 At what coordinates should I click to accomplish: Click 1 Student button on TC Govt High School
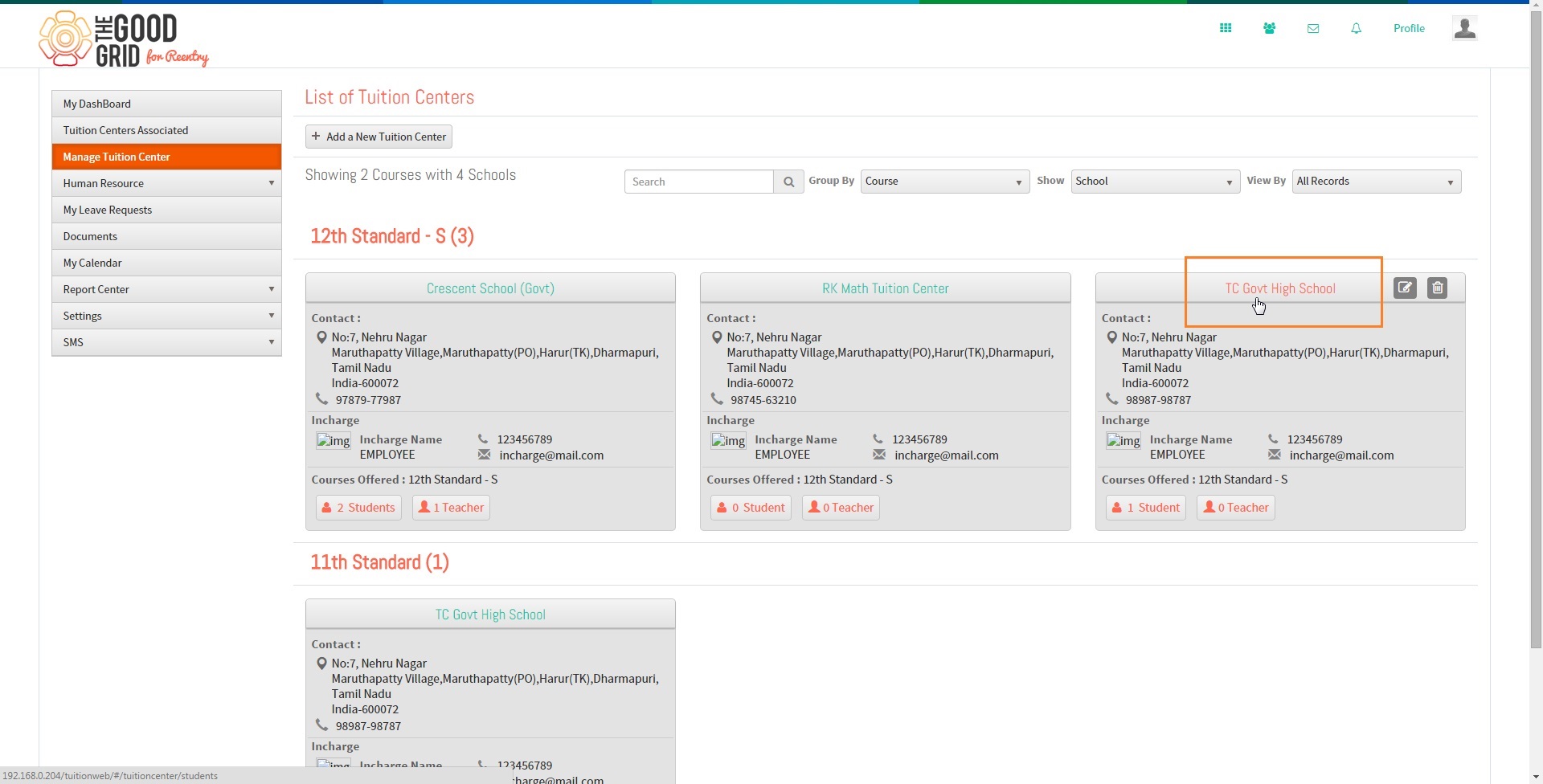pos(1146,508)
